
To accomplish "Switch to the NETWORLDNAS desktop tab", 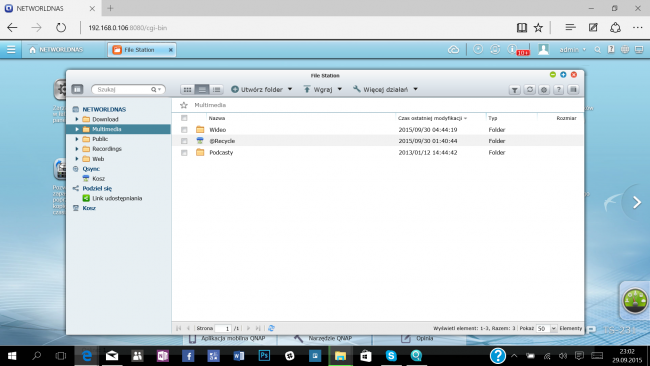I will click(x=56, y=50).
